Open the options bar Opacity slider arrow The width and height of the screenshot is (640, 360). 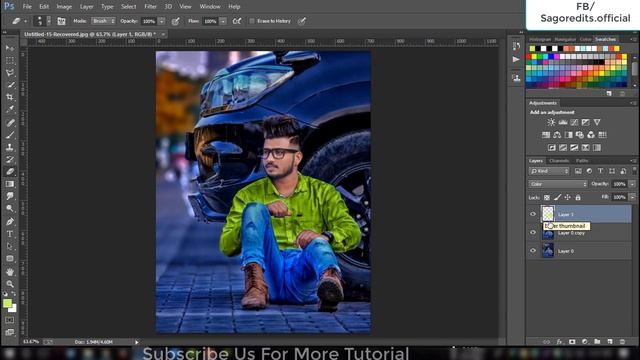pos(162,21)
